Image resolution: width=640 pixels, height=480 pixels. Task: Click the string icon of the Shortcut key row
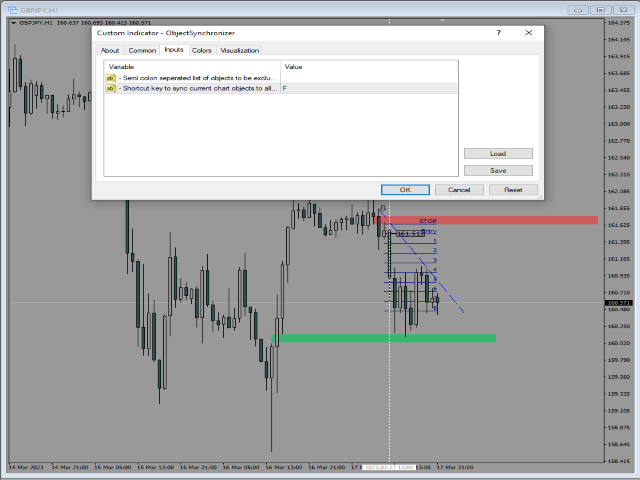111,88
